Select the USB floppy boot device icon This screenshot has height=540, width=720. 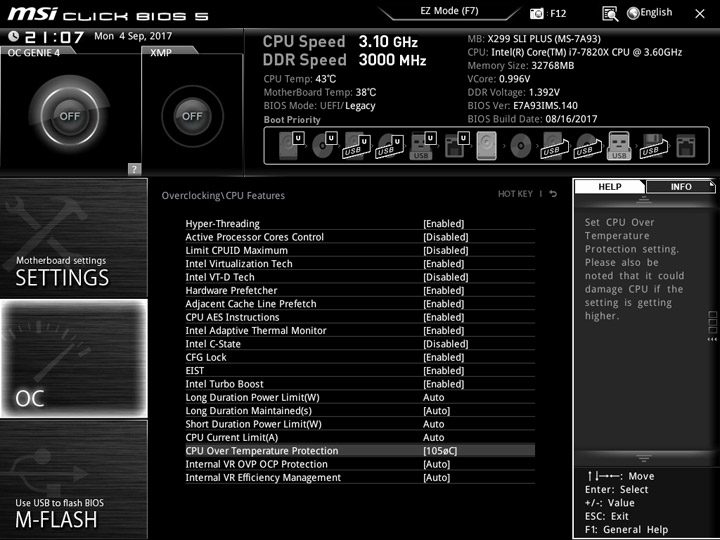(x=653, y=146)
